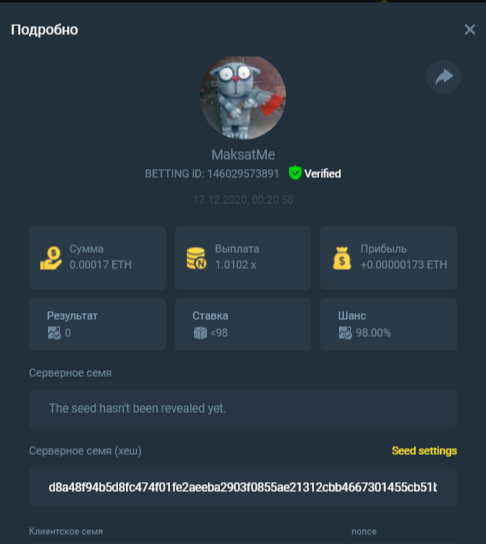Open Seed settings link
Viewport: 486px width, 544px height.
coord(424,451)
